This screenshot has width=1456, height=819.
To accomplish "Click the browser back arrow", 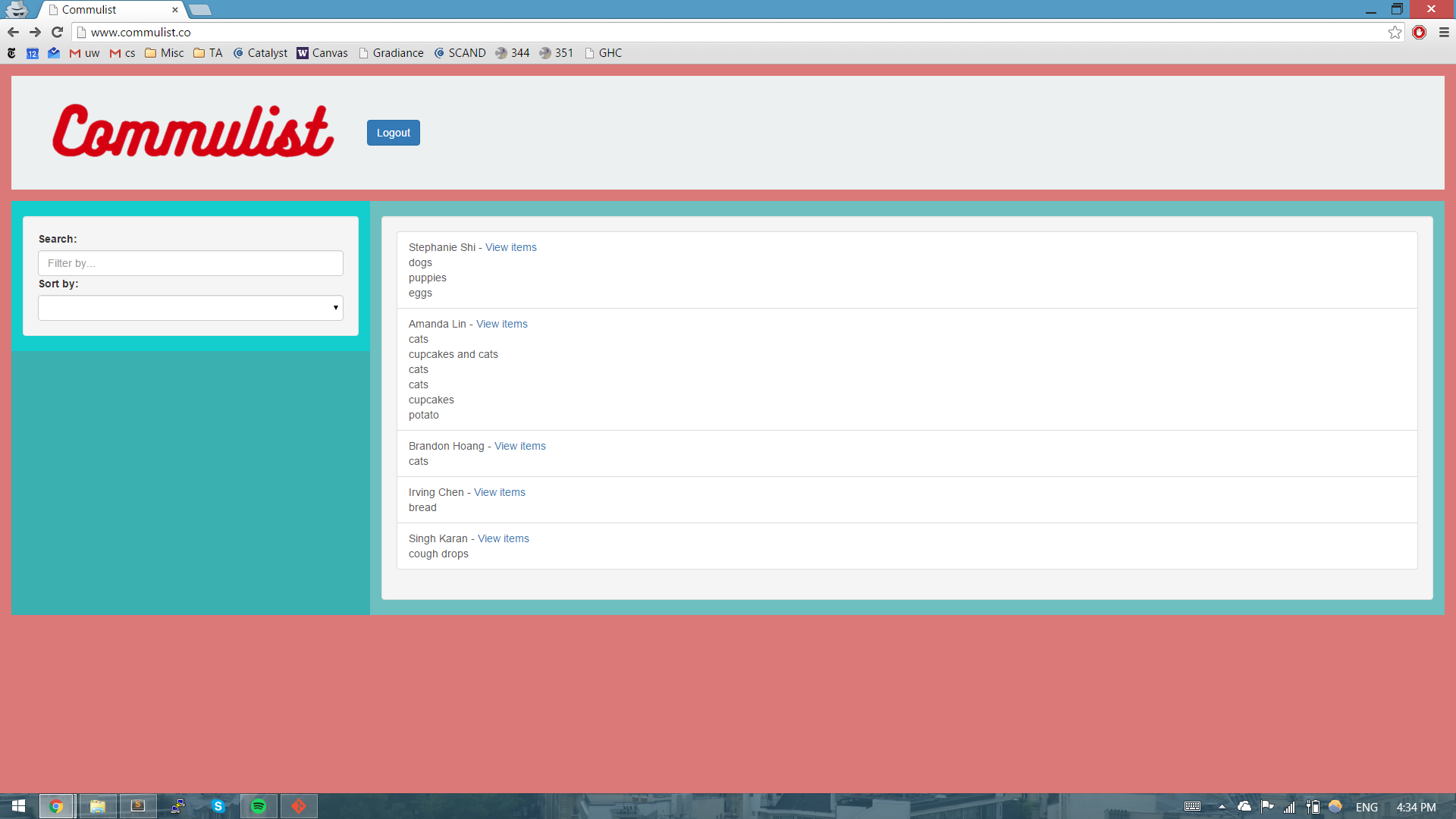I will tap(13, 32).
